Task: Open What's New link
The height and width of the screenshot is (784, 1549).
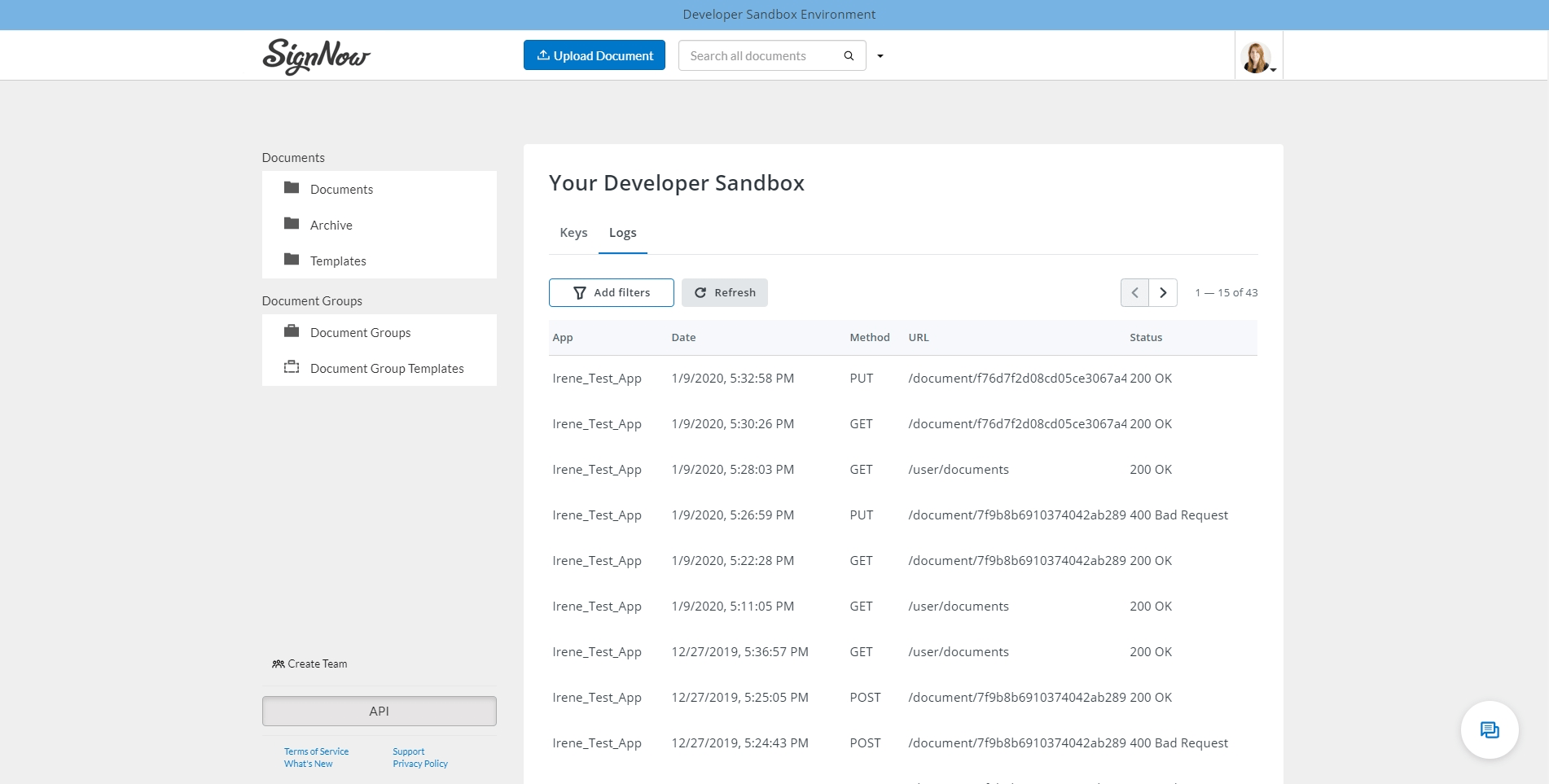Action: pyautogui.click(x=308, y=764)
